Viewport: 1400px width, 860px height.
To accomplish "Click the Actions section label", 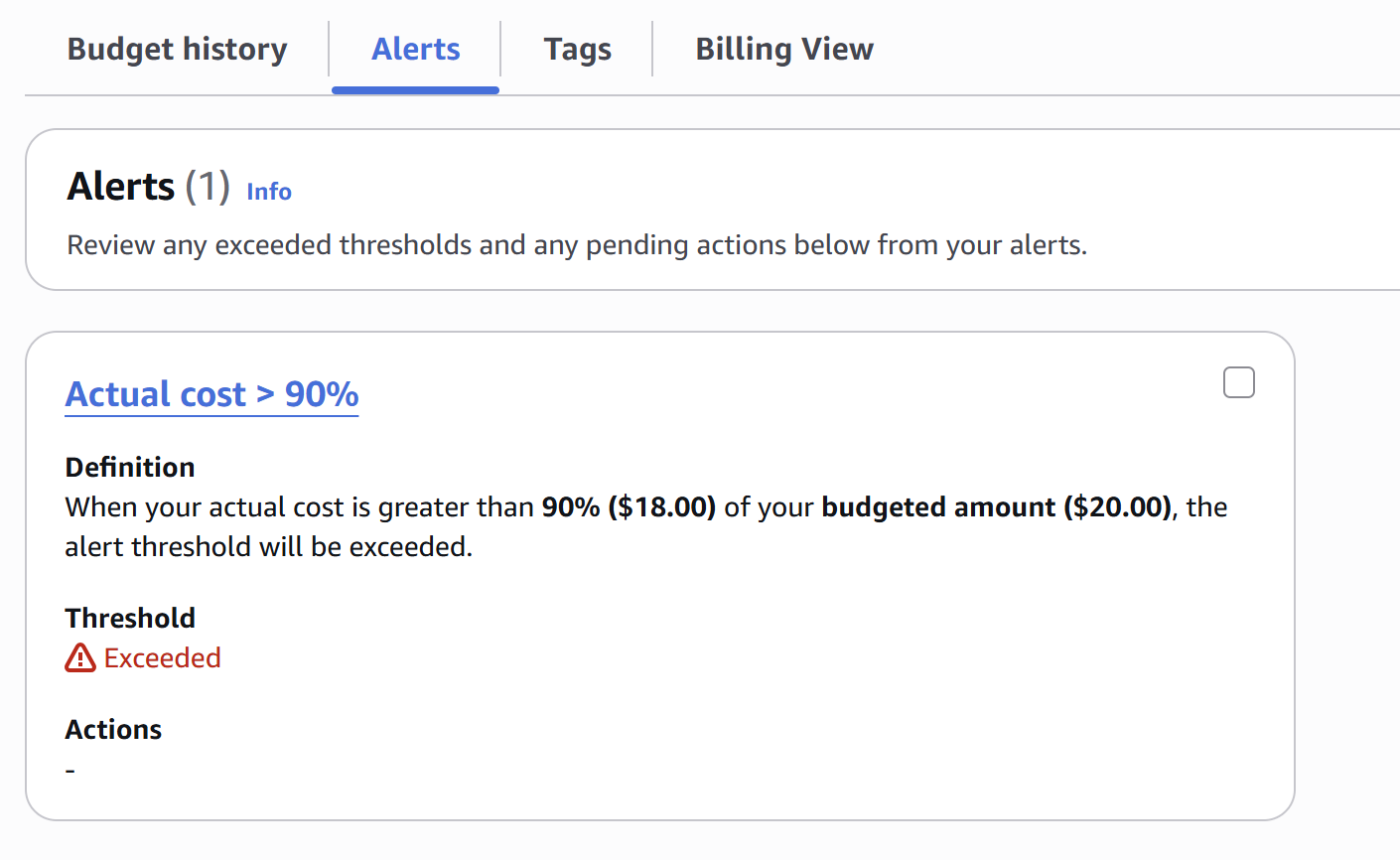I will pyautogui.click(x=112, y=728).
